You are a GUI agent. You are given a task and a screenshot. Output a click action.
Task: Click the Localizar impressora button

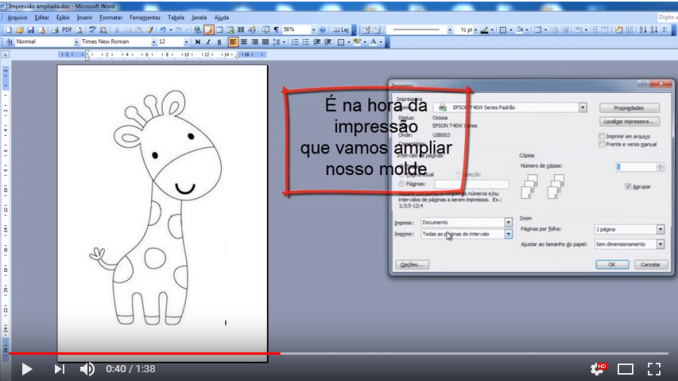tap(629, 122)
